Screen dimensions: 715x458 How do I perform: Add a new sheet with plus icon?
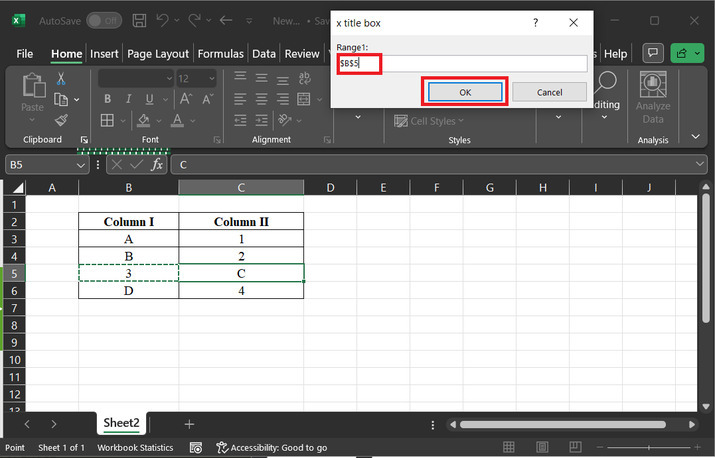pyautogui.click(x=189, y=424)
